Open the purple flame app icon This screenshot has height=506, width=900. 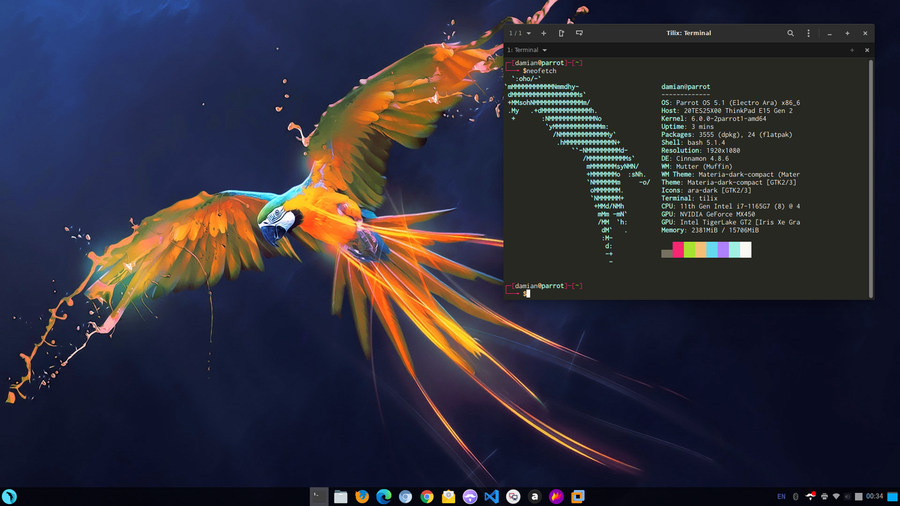556,496
